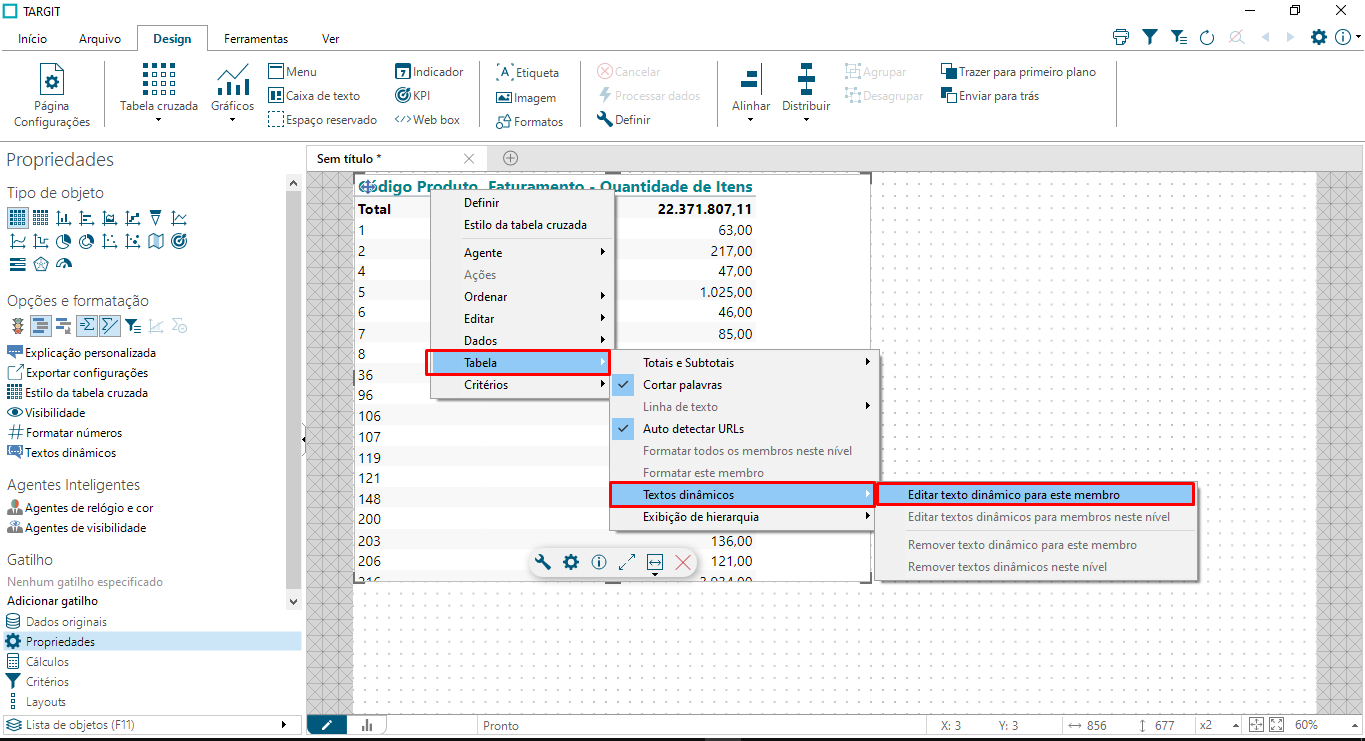Screen dimensions: 1365x741
Task: Open the Visibilidade eye option
Action: (x=46, y=413)
